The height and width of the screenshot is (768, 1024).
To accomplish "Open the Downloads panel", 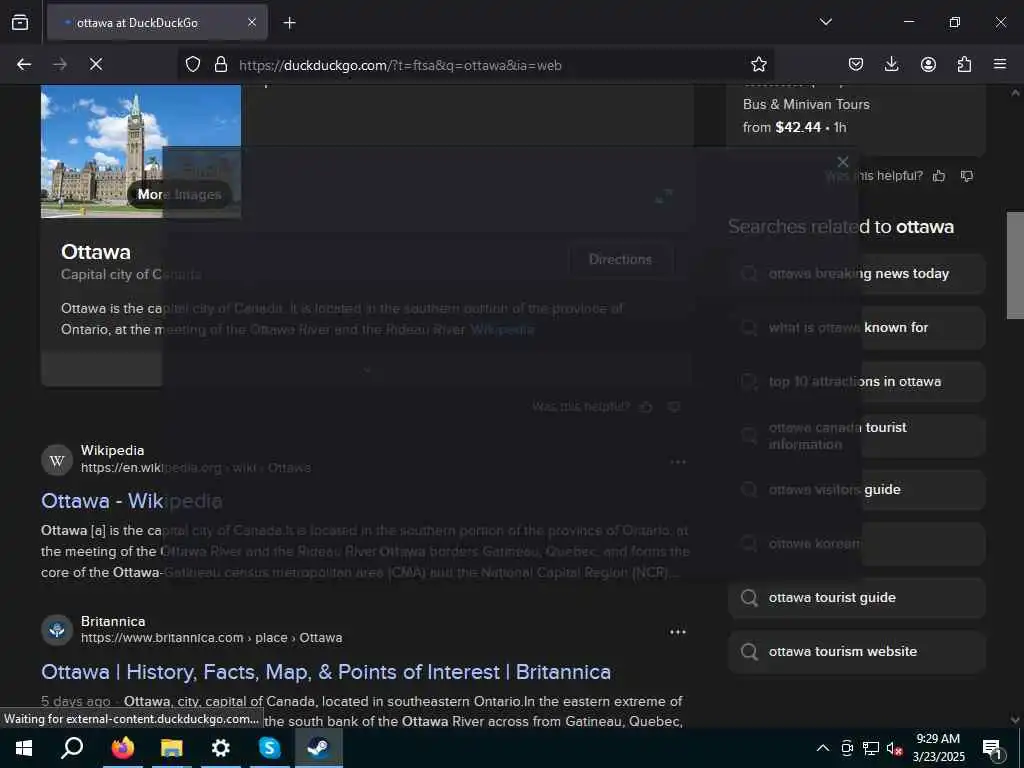I will click(891, 64).
